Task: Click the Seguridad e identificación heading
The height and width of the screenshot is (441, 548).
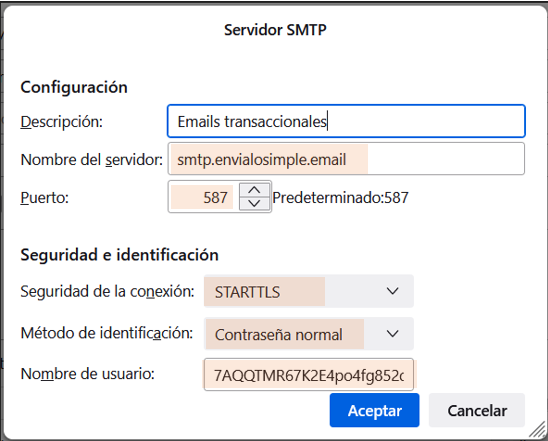Action: click(x=119, y=254)
